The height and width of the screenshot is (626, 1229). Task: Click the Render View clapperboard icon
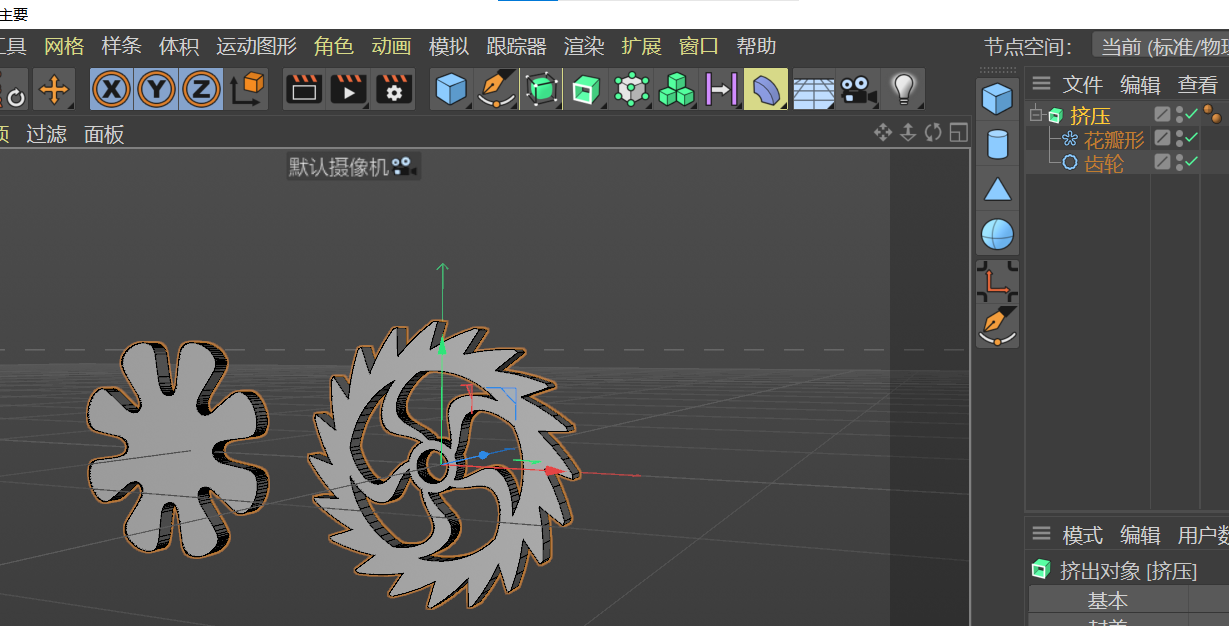304,90
